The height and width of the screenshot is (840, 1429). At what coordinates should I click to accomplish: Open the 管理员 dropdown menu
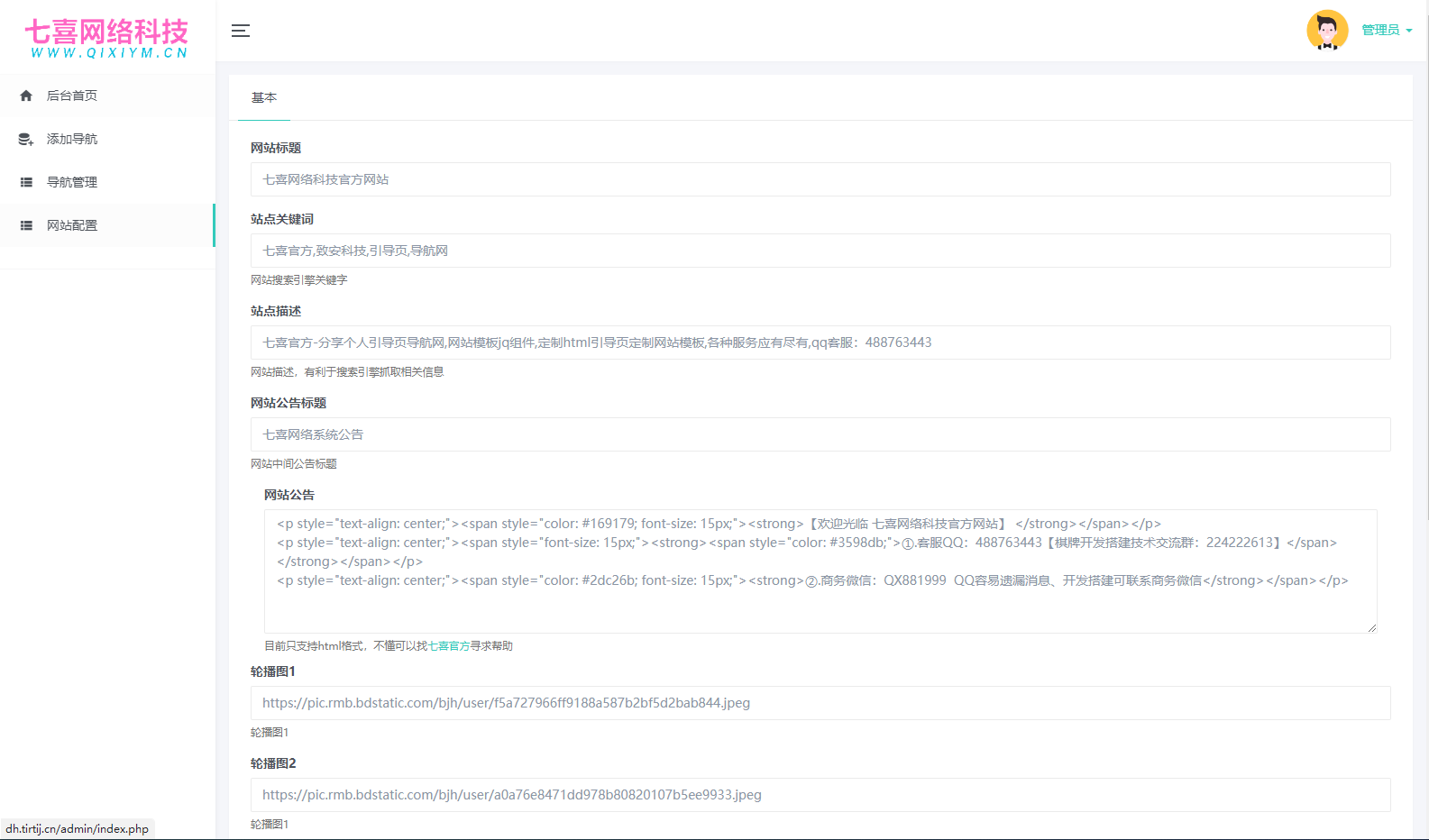pos(1386,31)
